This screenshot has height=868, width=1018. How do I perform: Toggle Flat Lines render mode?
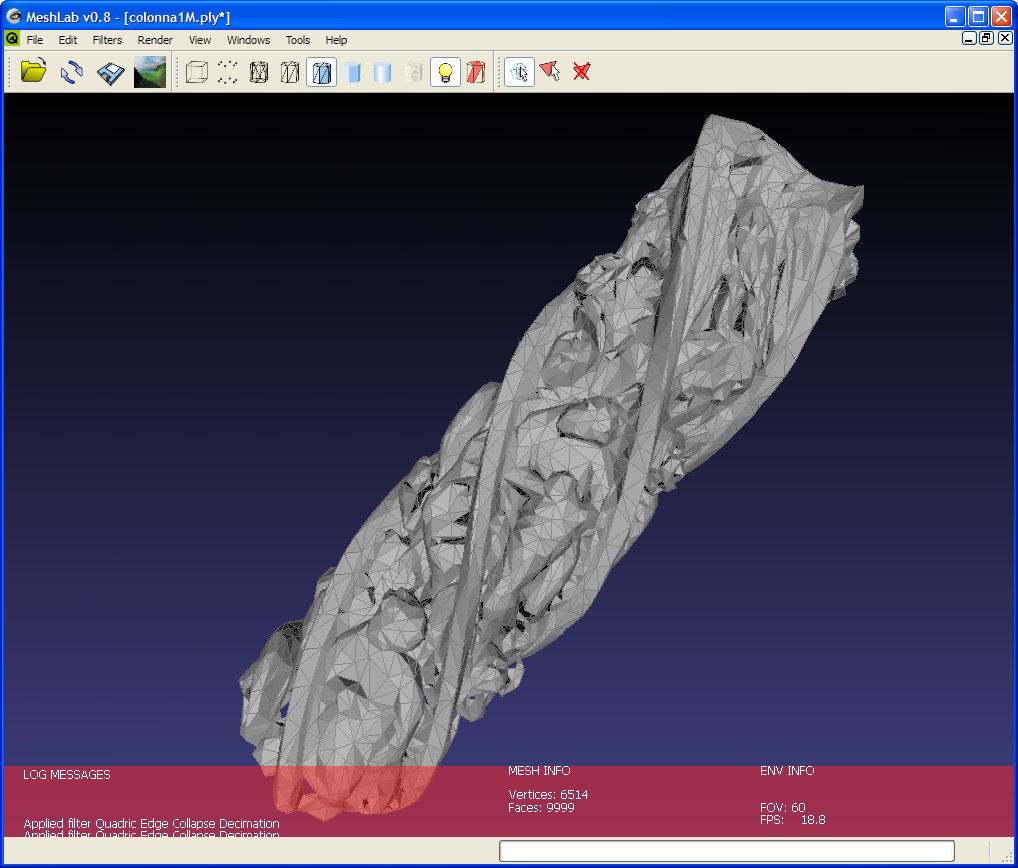[321, 72]
